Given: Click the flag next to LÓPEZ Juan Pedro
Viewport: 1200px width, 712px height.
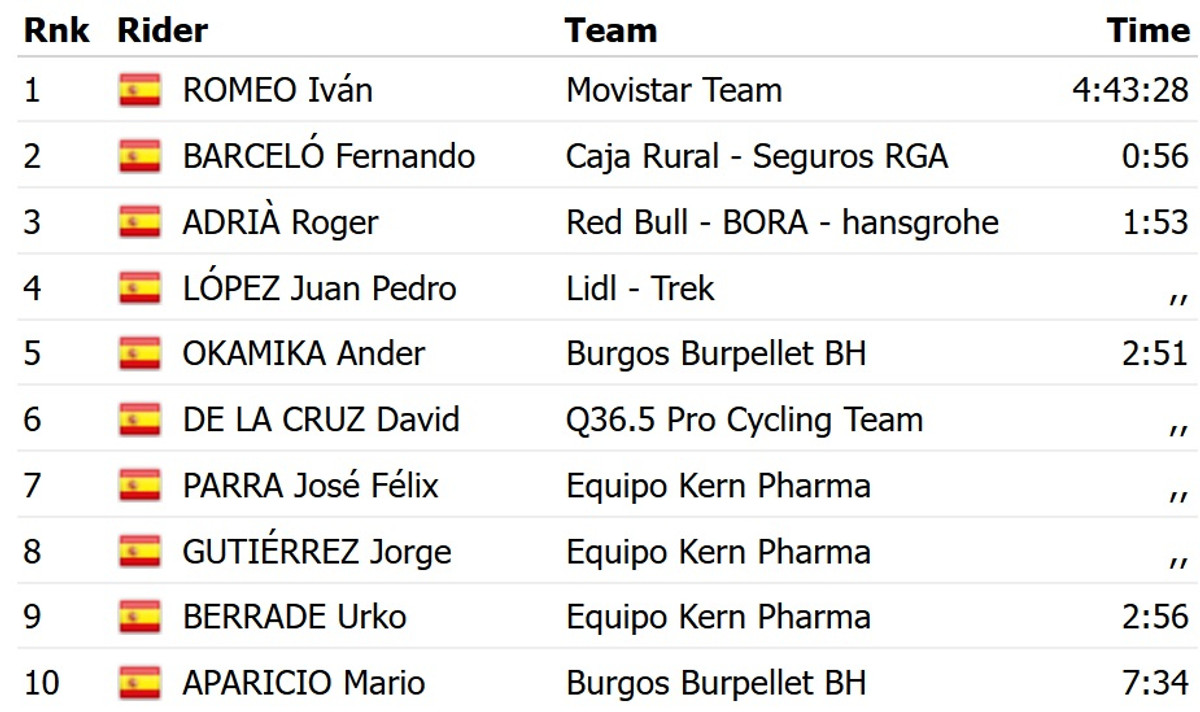Looking at the screenshot, I should pyautogui.click(x=139, y=288).
